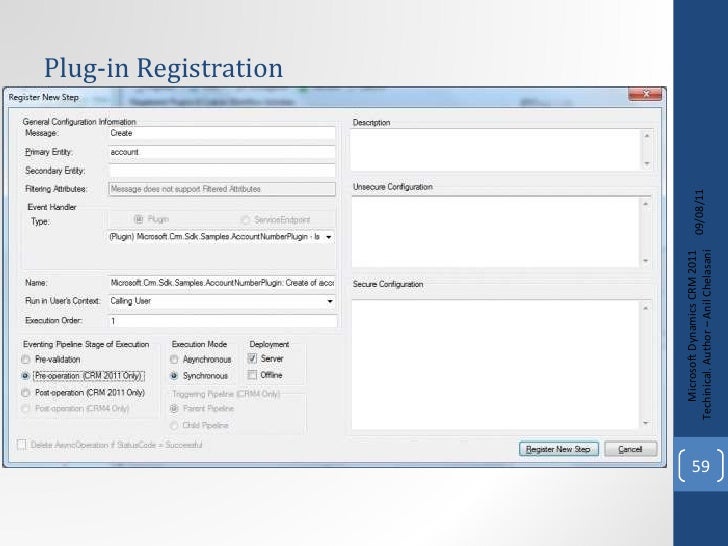
Task: Click Secure Configuration scrollbar down arrow
Action: click(645, 423)
